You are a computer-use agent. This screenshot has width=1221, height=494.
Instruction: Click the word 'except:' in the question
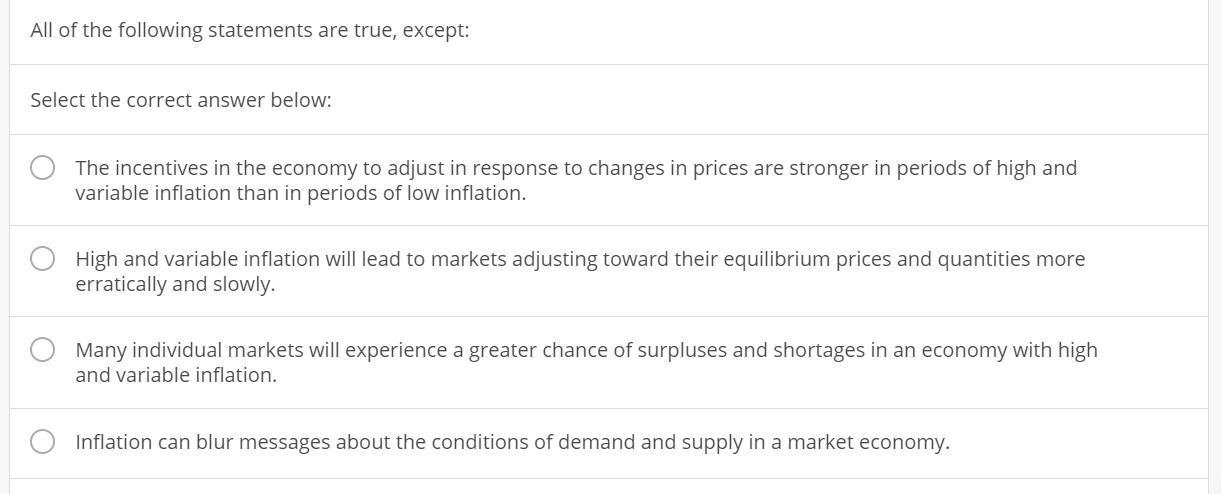coord(436,31)
